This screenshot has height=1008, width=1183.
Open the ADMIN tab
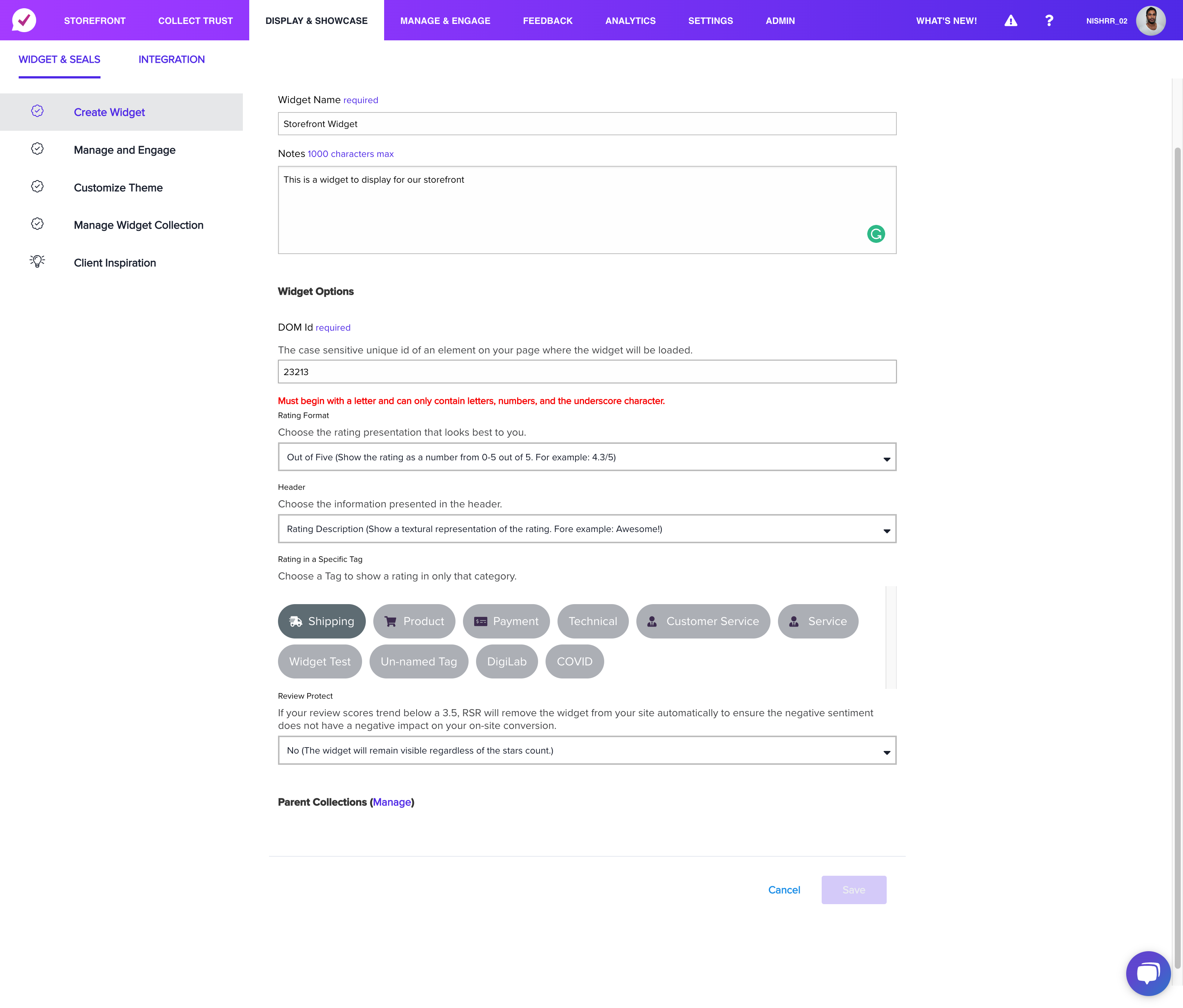click(x=780, y=21)
